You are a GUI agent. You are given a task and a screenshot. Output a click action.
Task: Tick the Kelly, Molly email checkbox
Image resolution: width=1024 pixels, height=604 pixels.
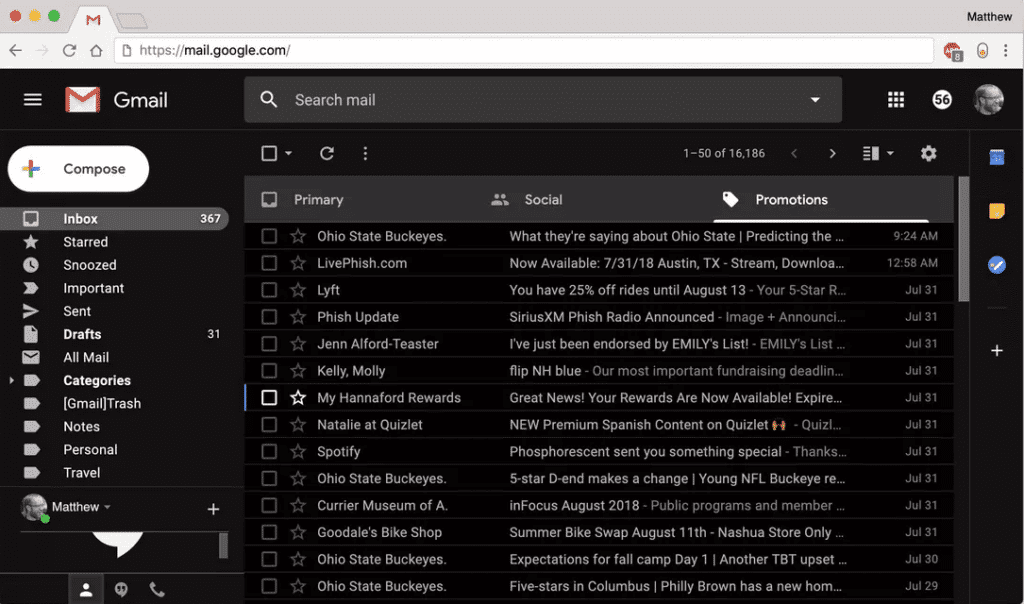tap(269, 371)
